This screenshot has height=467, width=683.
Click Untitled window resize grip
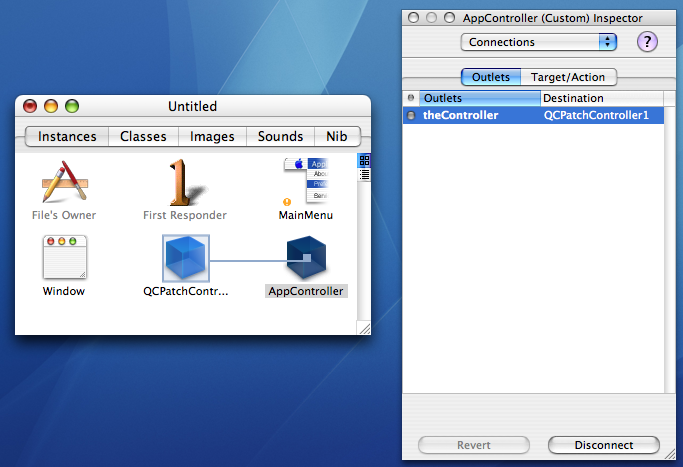click(364, 328)
